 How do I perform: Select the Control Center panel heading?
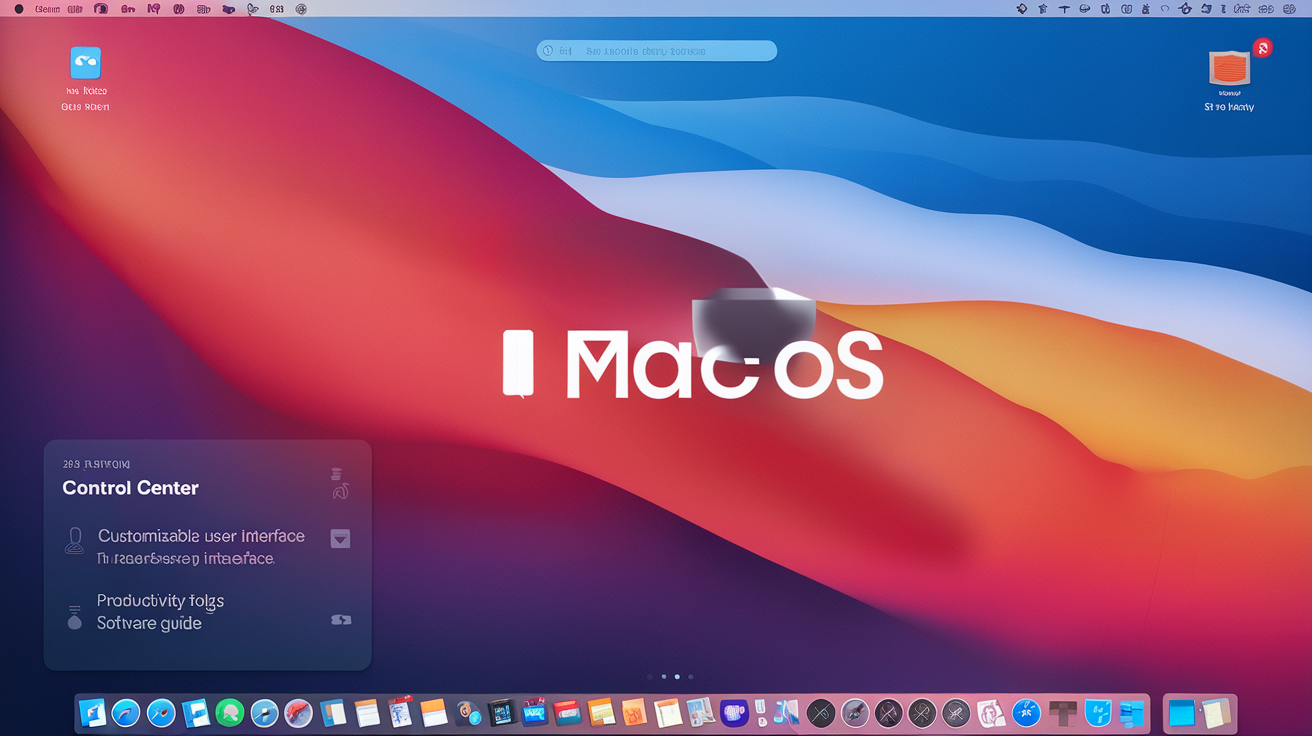(130, 488)
